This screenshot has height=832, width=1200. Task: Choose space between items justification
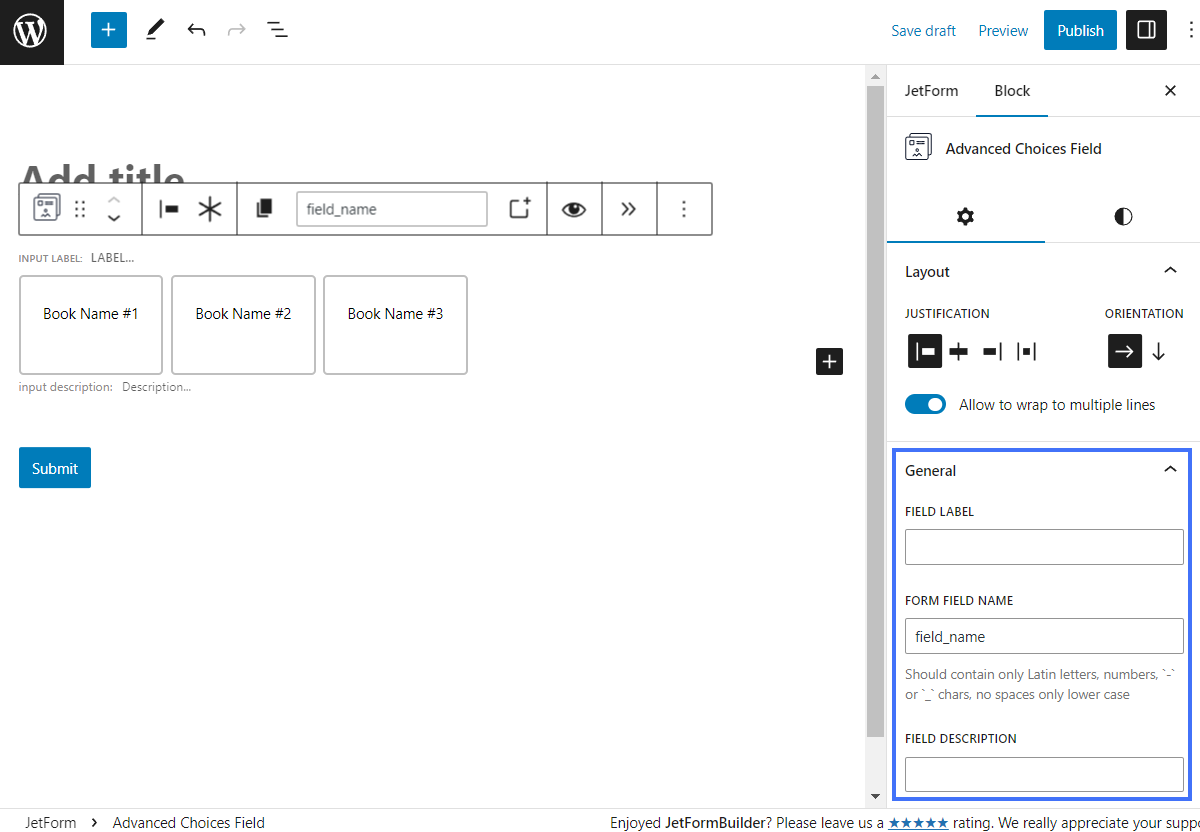coord(1026,351)
